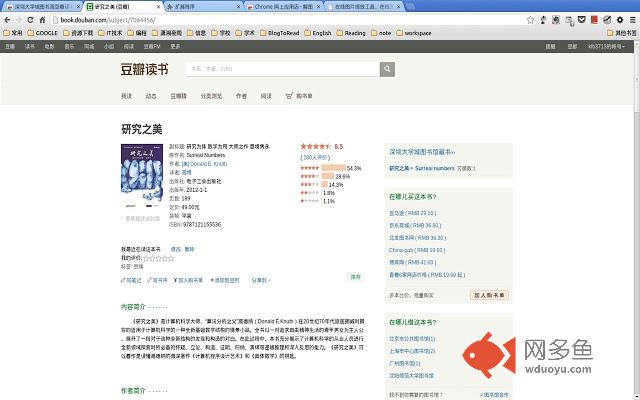Open the account dropdown in the top bar

click(x=606, y=47)
